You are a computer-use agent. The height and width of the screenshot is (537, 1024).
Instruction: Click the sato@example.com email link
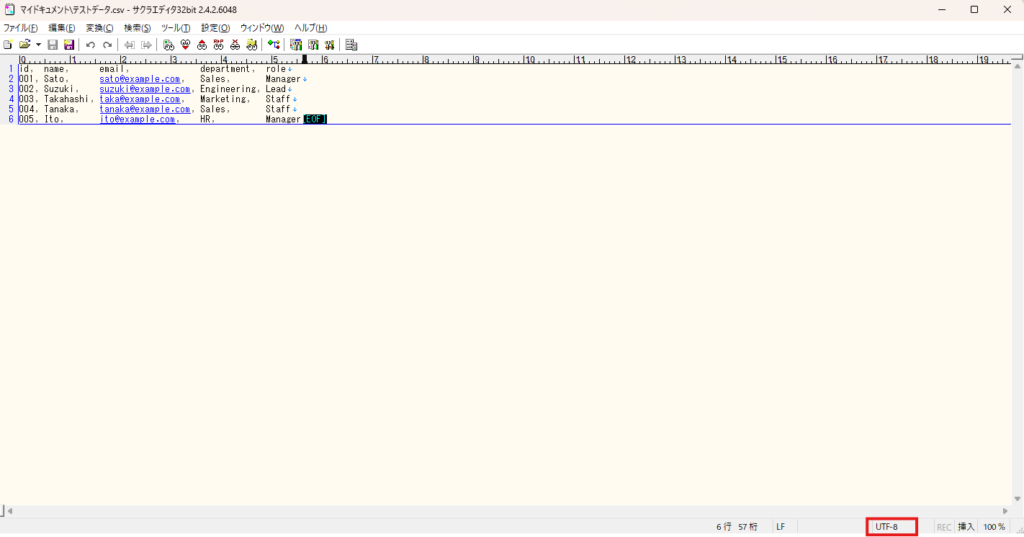(x=140, y=78)
